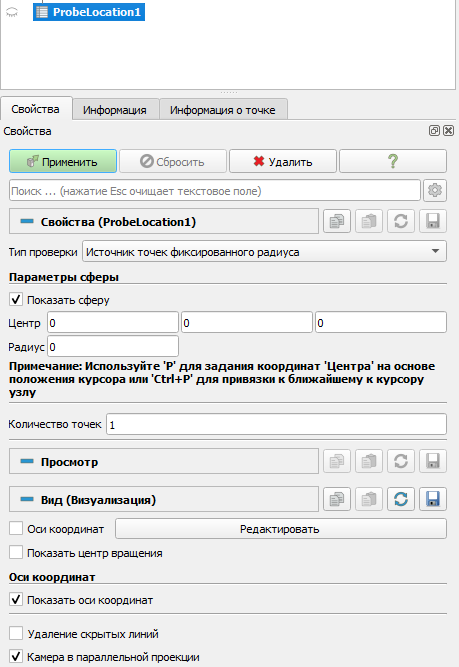Click reload icon in Вид (Визуализация) section
459x667 pixels.
(x=401, y=499)
